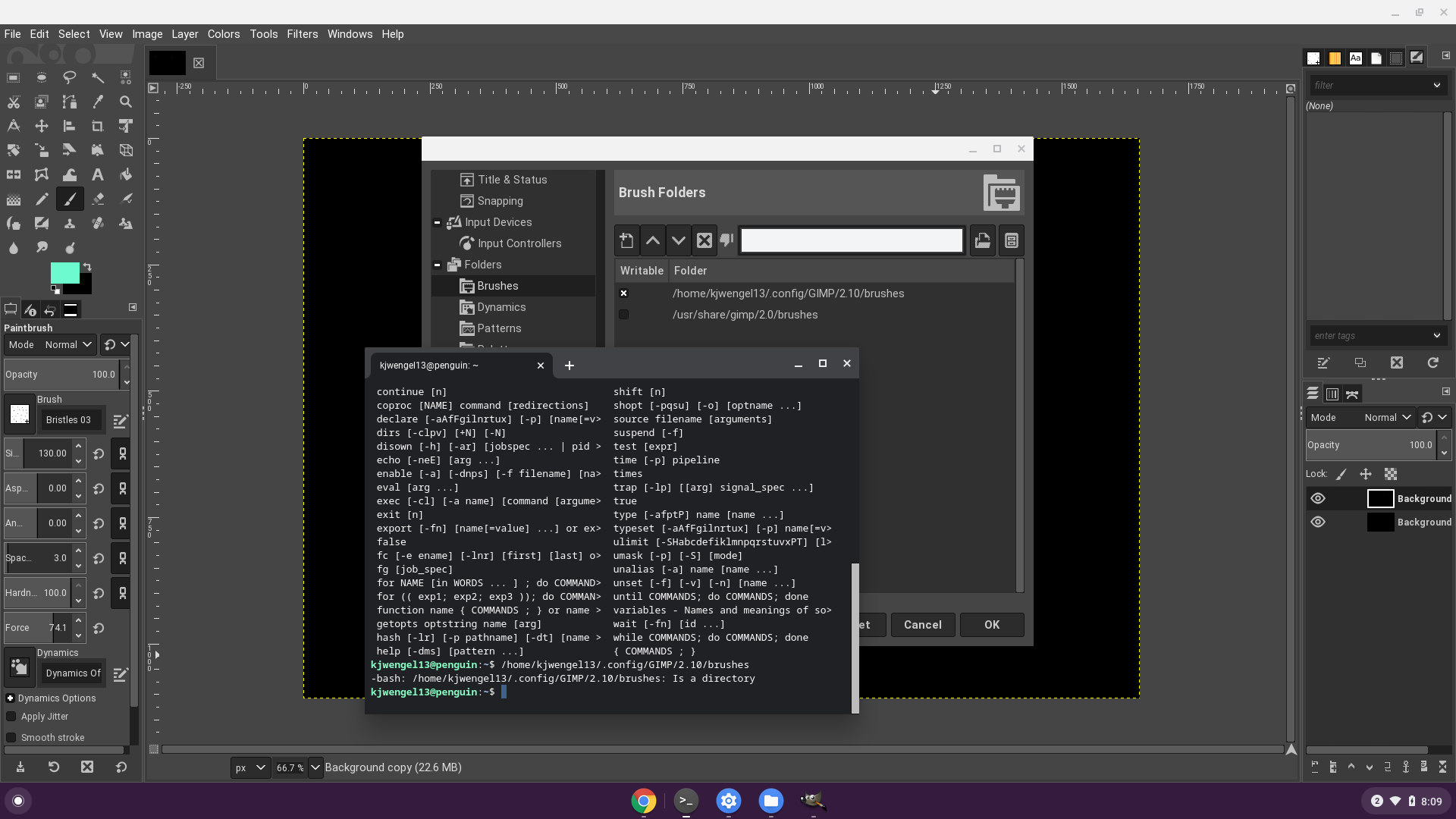Open the paintbrush Mode Normal dropdown
The height and width of the screenshot is (819, 1456).
pyautogui.click(x=67, y=345)
